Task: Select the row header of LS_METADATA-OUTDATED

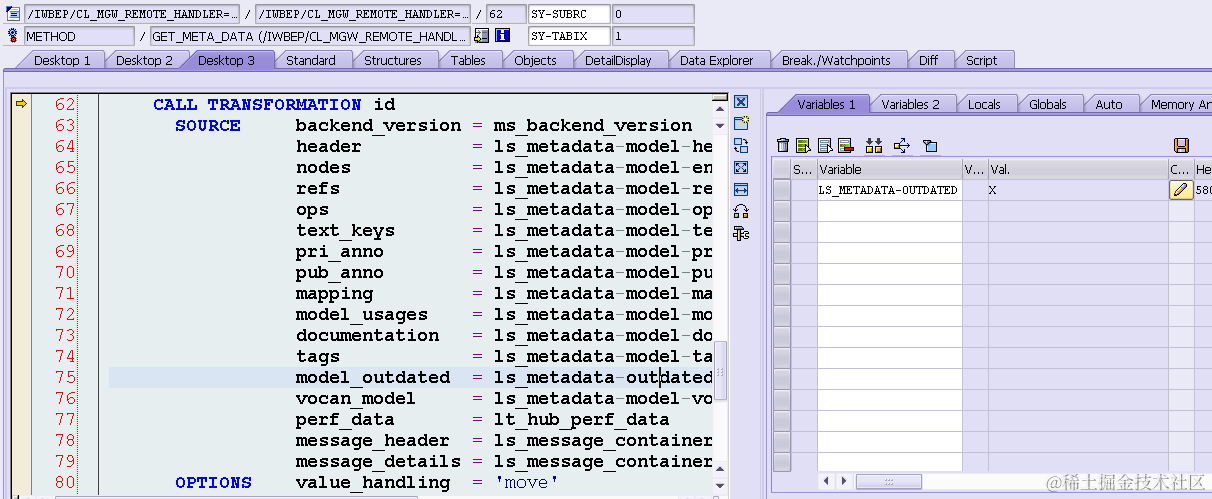Action: click(781, 189)
